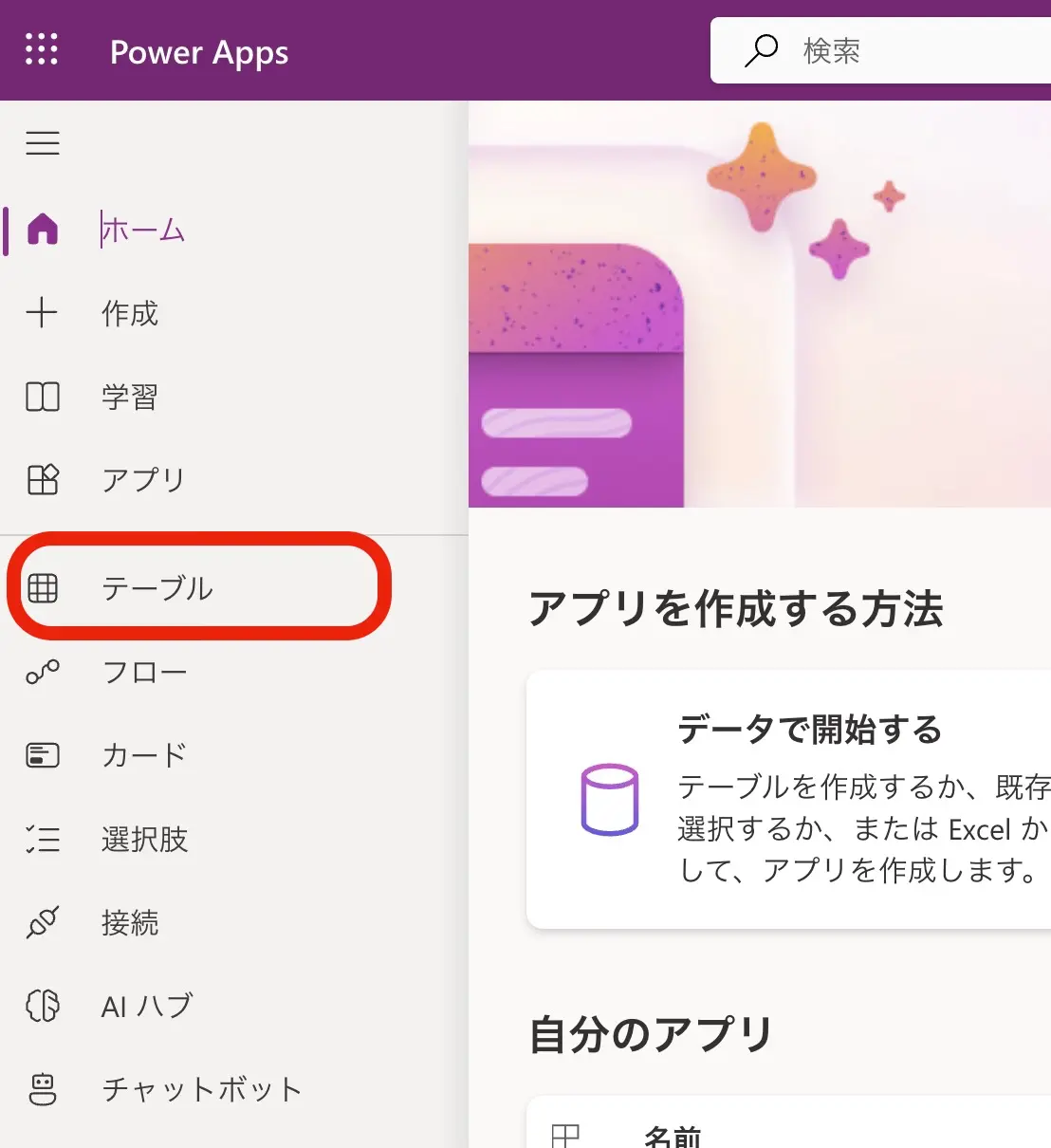The height and width of the screenshot is (1148, 1051).
Task: Collapse the left navigation hamburger menu
Action: (43, 143)
